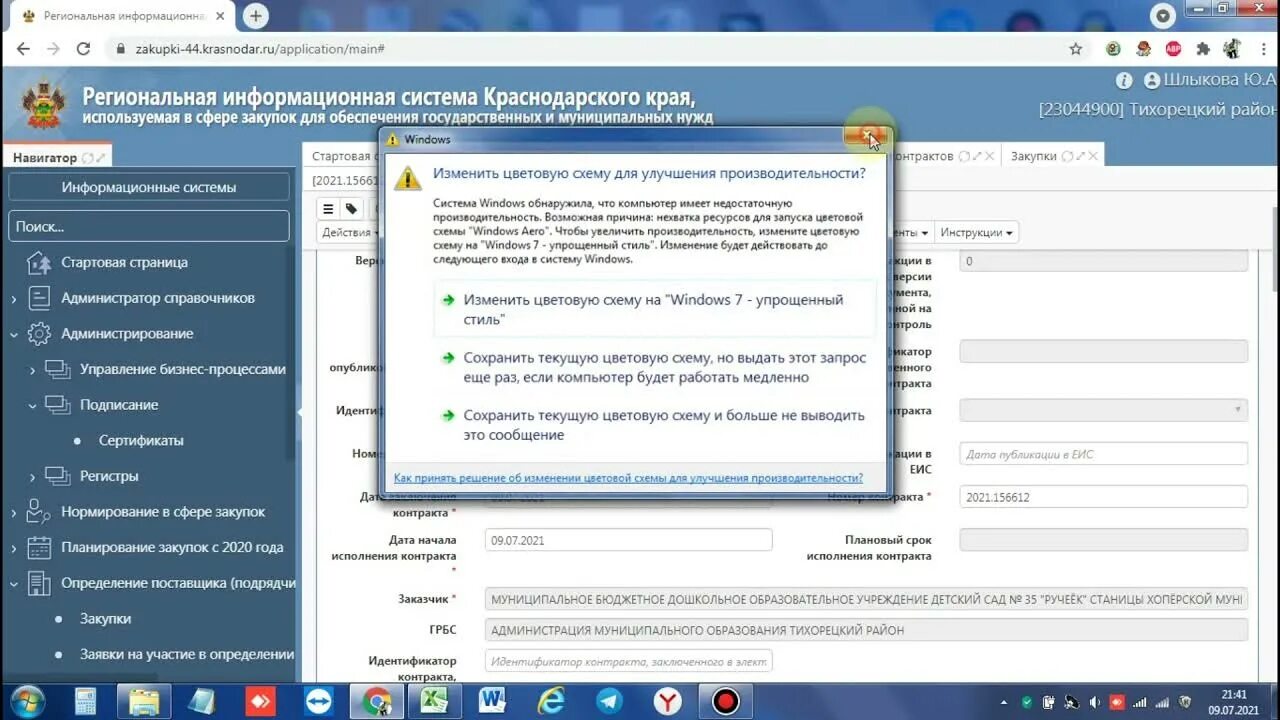Bookmark this page with the star
The width and height of the screenshot is (1280, 720).
1076,48
